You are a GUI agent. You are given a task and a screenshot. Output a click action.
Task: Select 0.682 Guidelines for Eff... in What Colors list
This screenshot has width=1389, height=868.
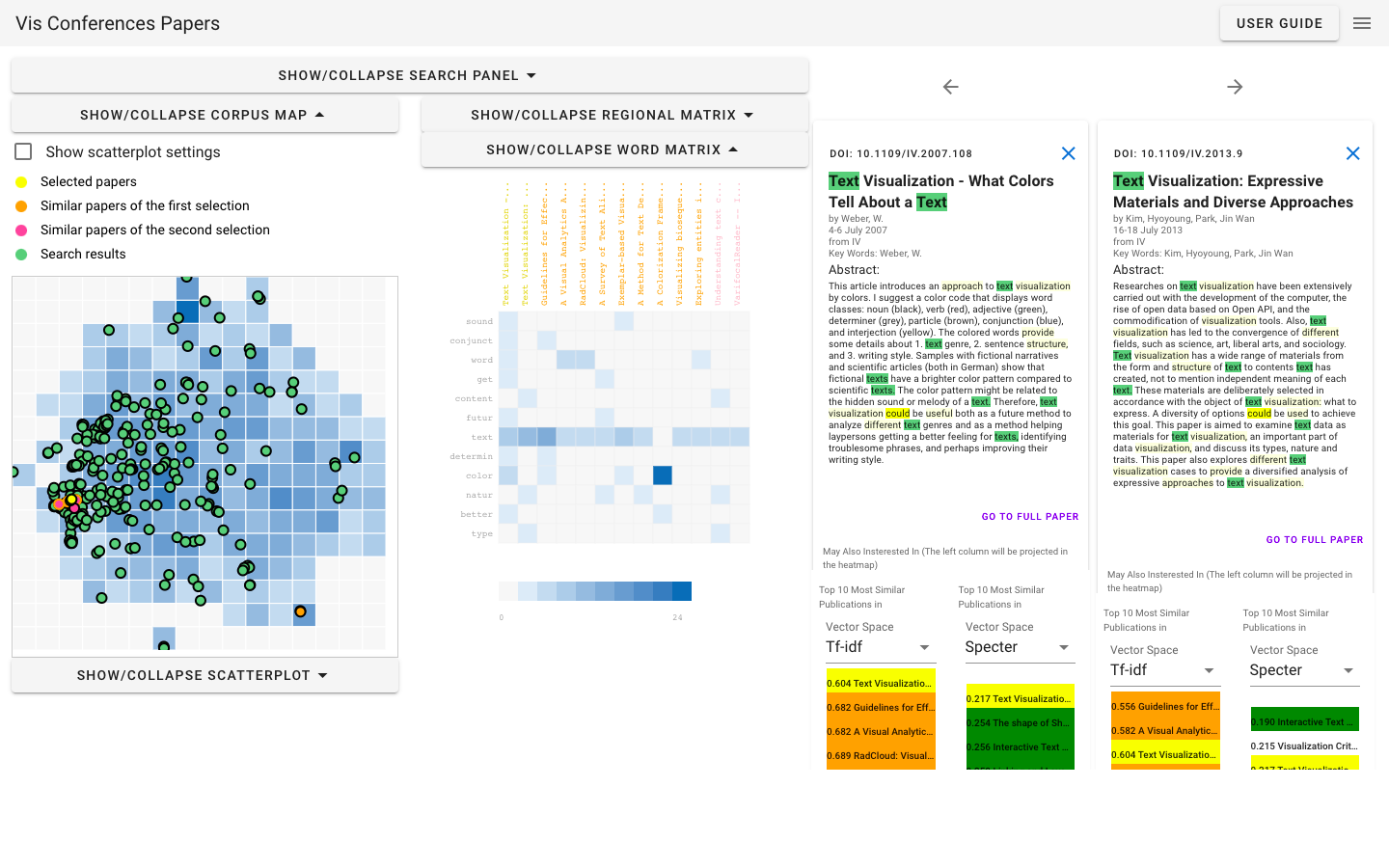pyautogui.click(x=881, y=707)
